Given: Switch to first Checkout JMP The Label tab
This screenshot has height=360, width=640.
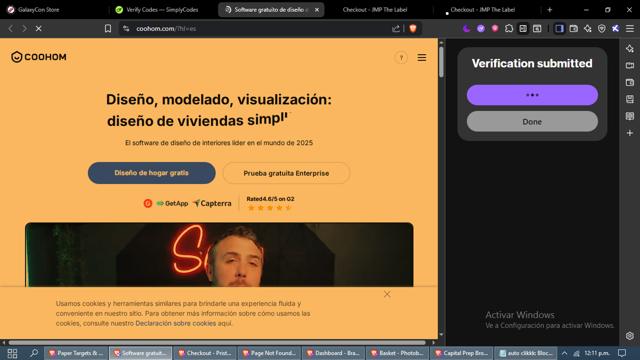Looking at the screenshot, I should click(375, 9).
